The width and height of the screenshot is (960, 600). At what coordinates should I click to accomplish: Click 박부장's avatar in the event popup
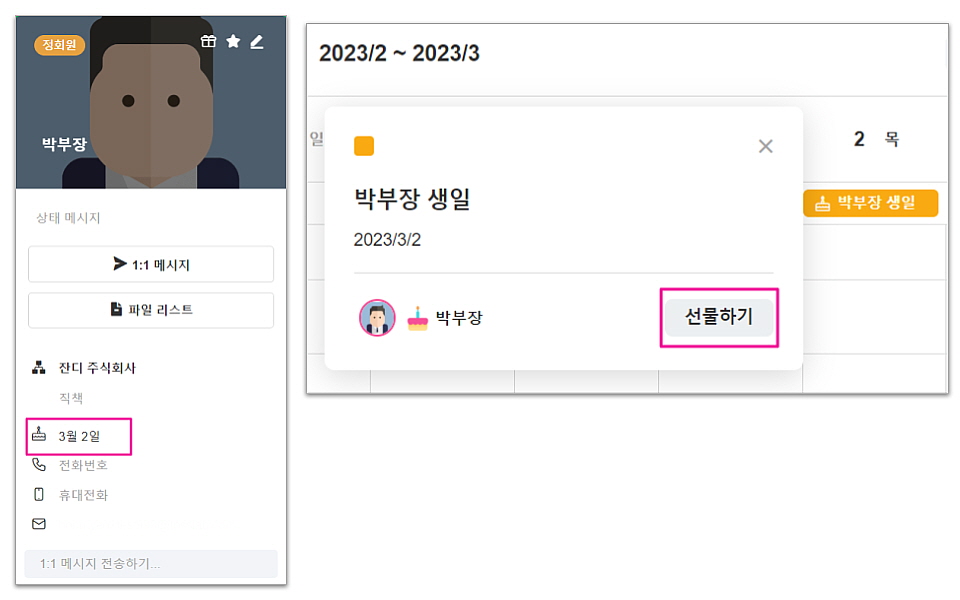[377, 318]
